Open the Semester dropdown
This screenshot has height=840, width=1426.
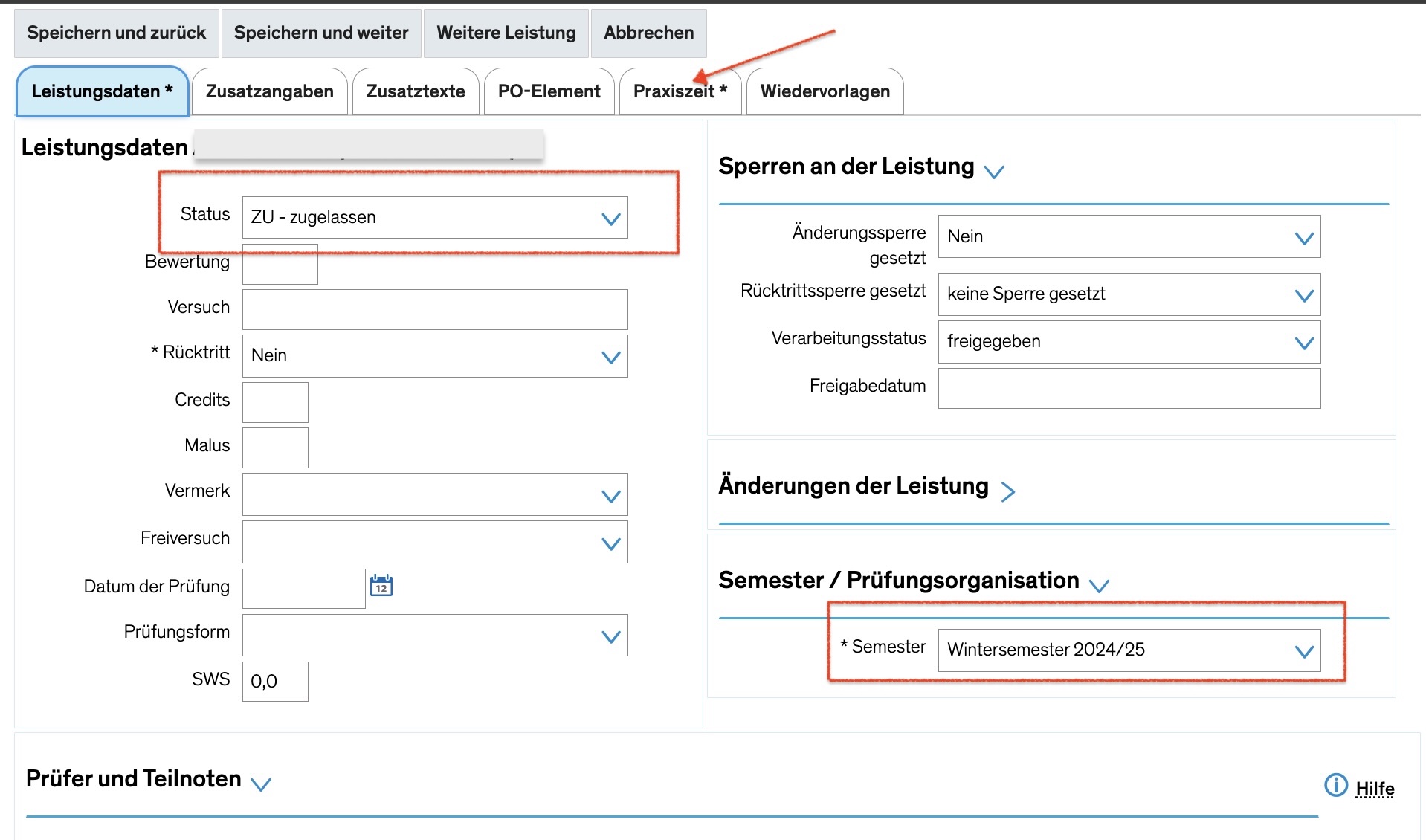click(1129, 650)
